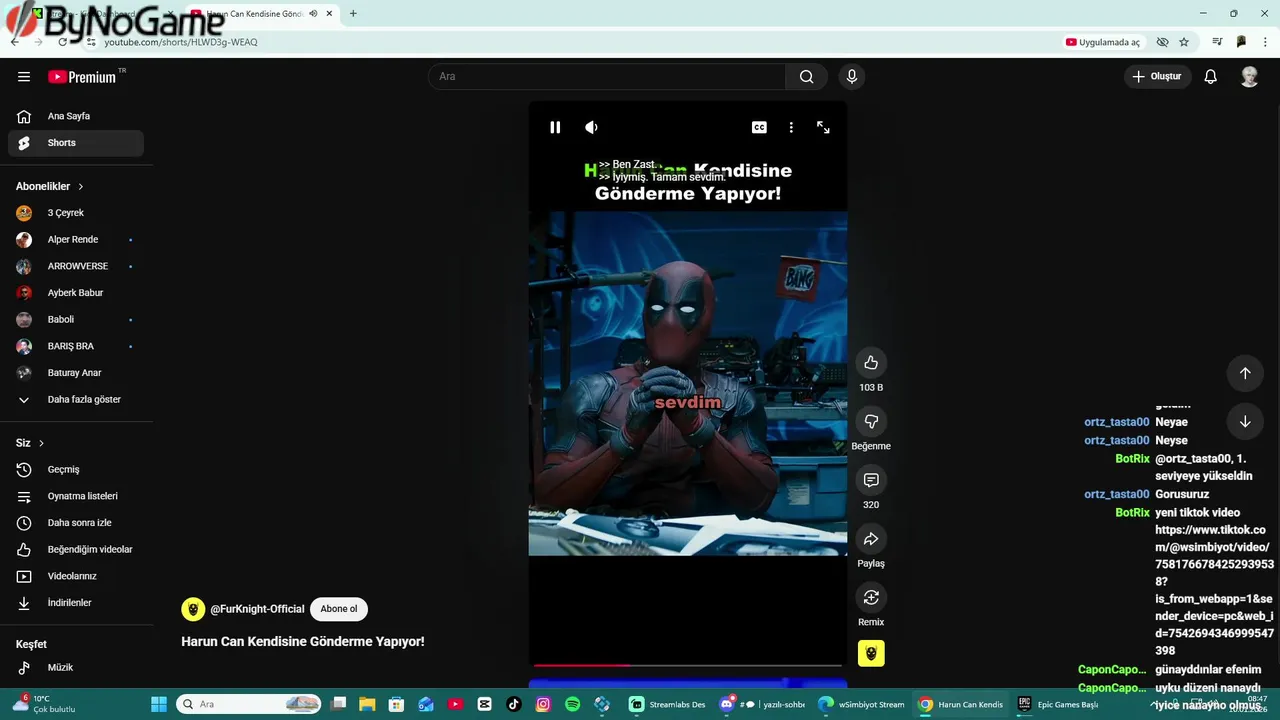Open Oynatma listeleri
Viewport: 1280px width, 720px height.
click(x=76, y=496)
